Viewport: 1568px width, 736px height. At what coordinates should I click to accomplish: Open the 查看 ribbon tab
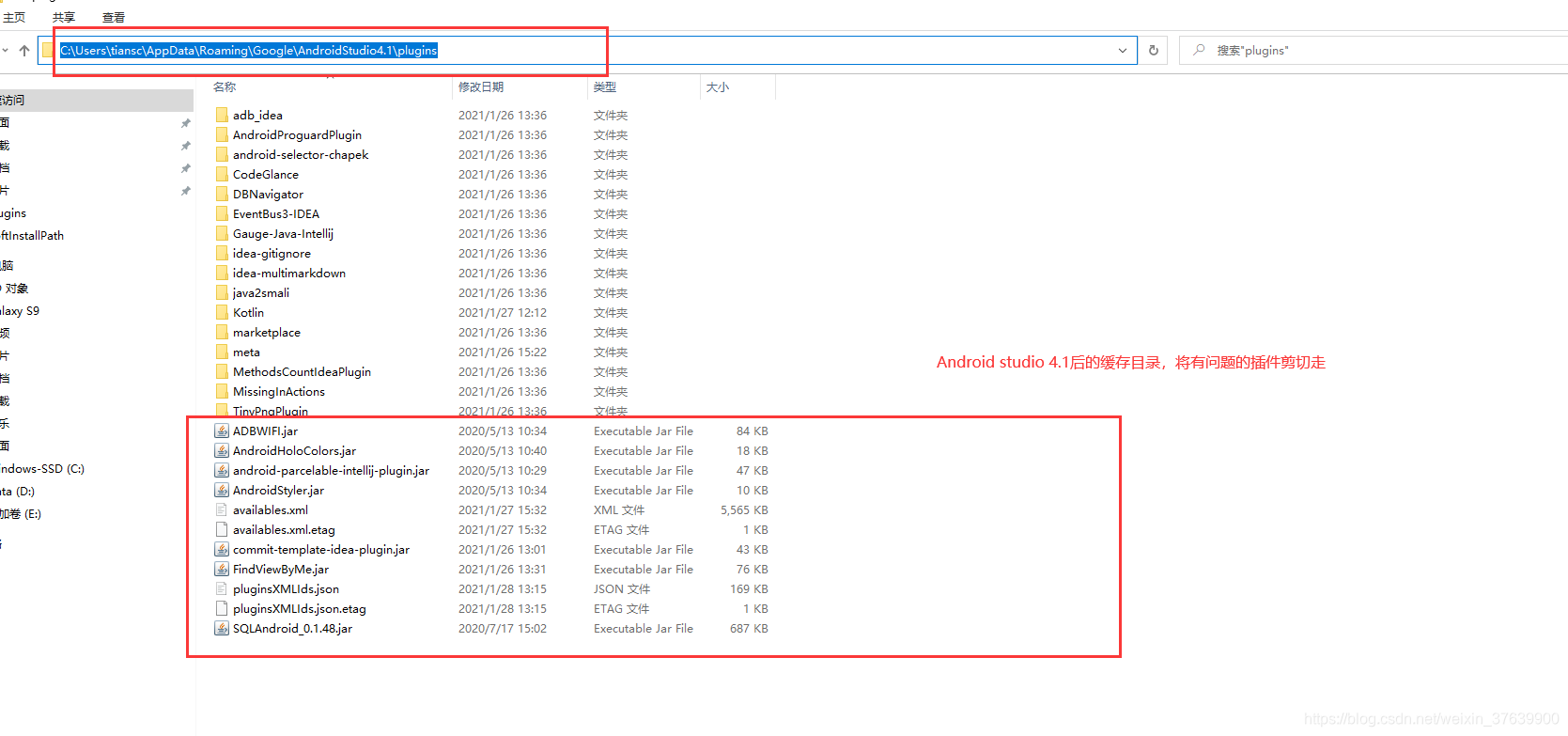114,17
